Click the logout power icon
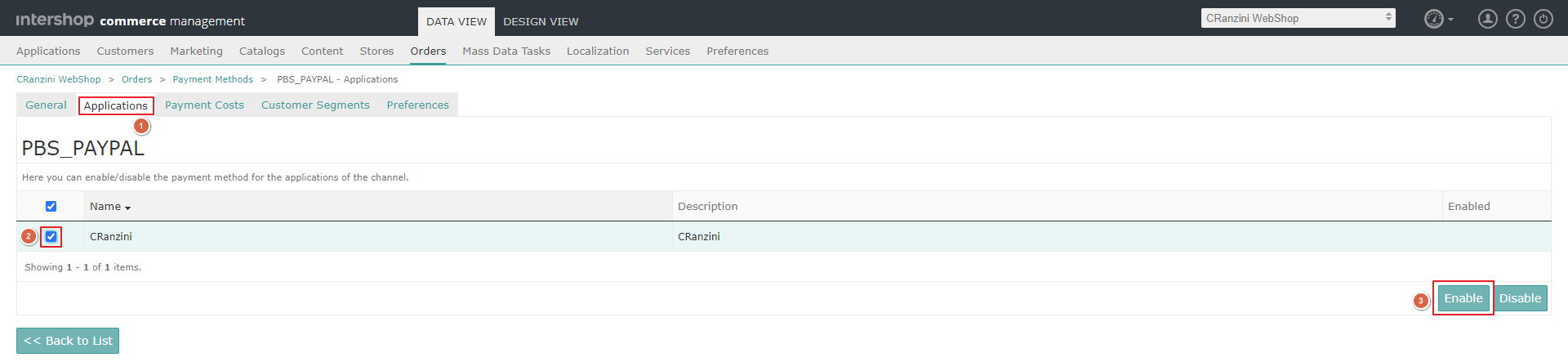 [1543, 19]
